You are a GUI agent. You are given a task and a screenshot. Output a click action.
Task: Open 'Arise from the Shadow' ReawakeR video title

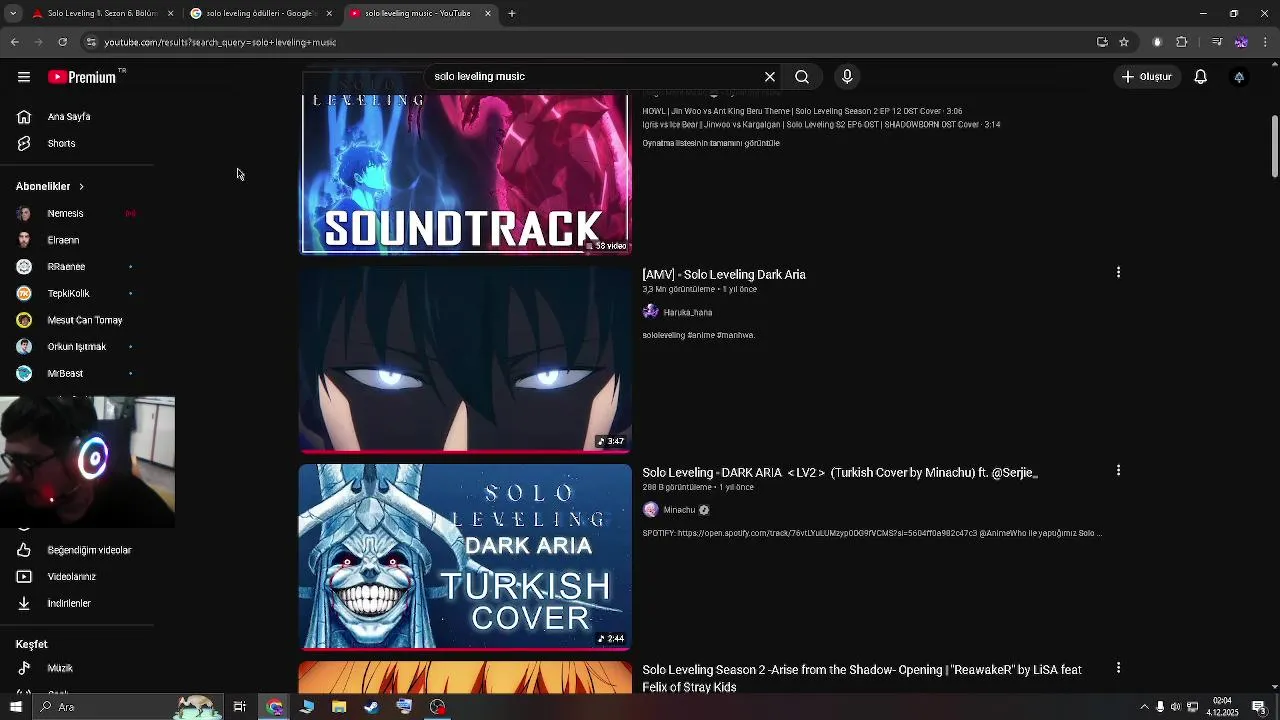click(862, 679)
